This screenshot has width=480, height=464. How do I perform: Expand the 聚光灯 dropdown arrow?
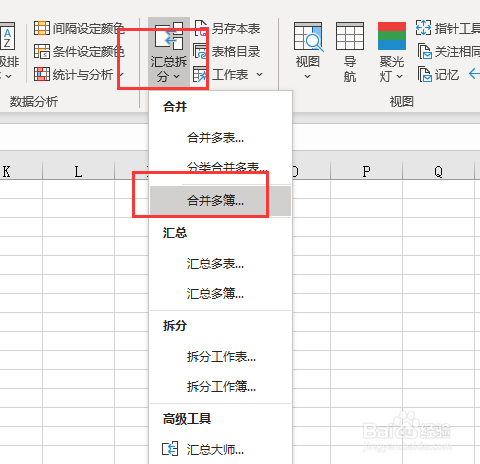tap(400, 77)
